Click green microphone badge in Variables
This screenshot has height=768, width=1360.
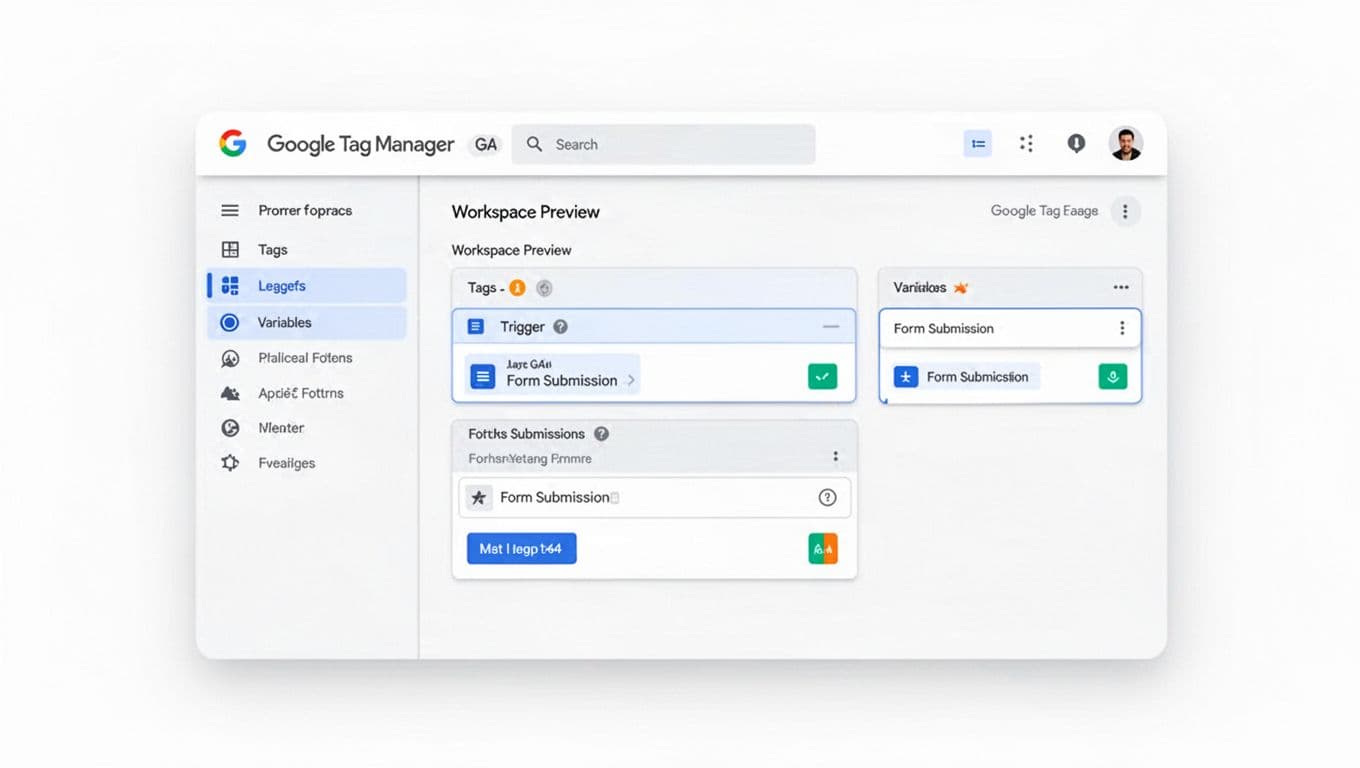1112,377
